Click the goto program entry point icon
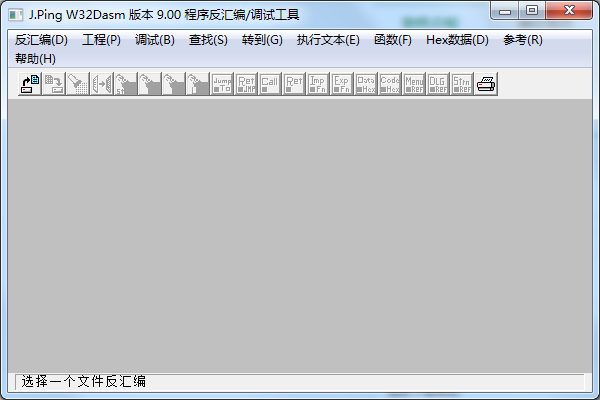The image size is (600, 400). pos(150,83)
